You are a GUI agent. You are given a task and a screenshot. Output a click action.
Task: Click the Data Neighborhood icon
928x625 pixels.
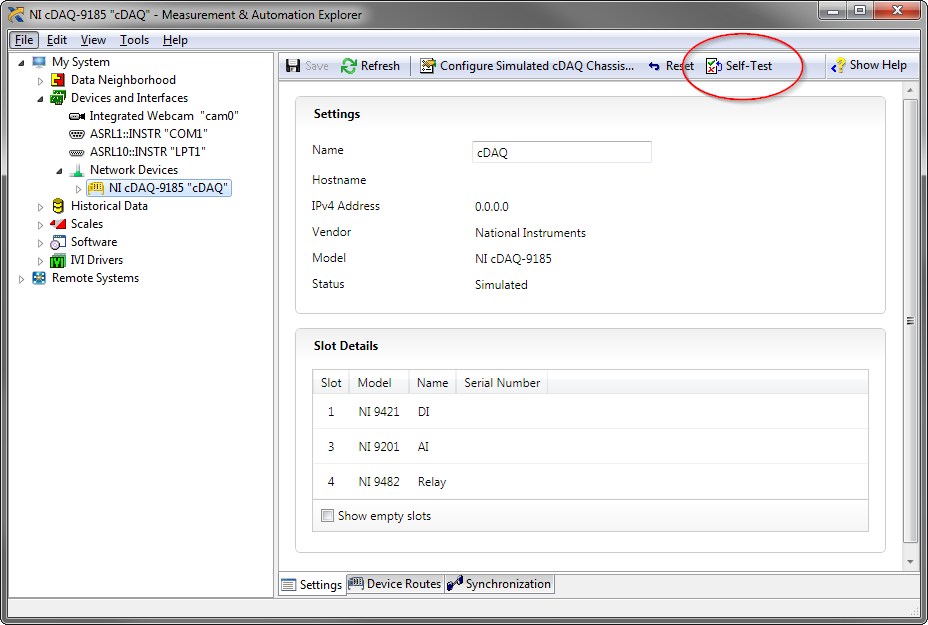tap(58, 80)
